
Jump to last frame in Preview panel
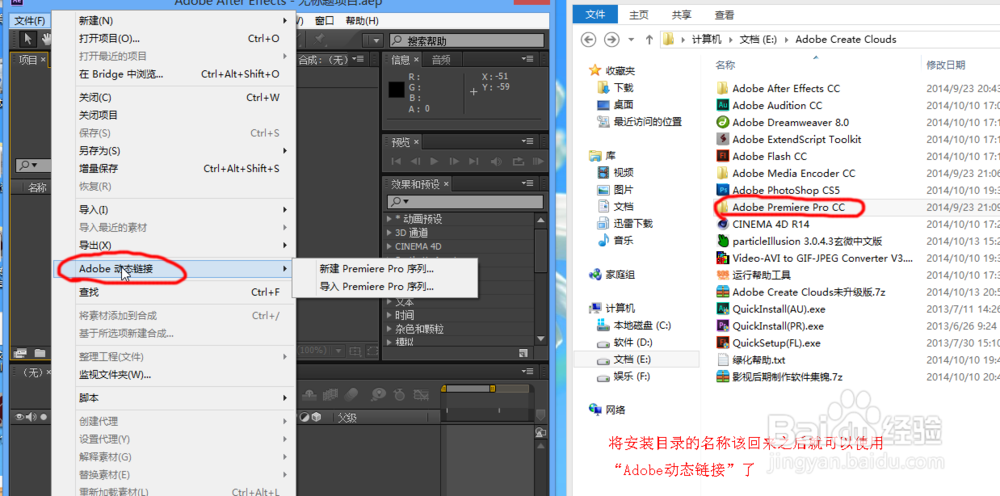click(x=473, y=161)
